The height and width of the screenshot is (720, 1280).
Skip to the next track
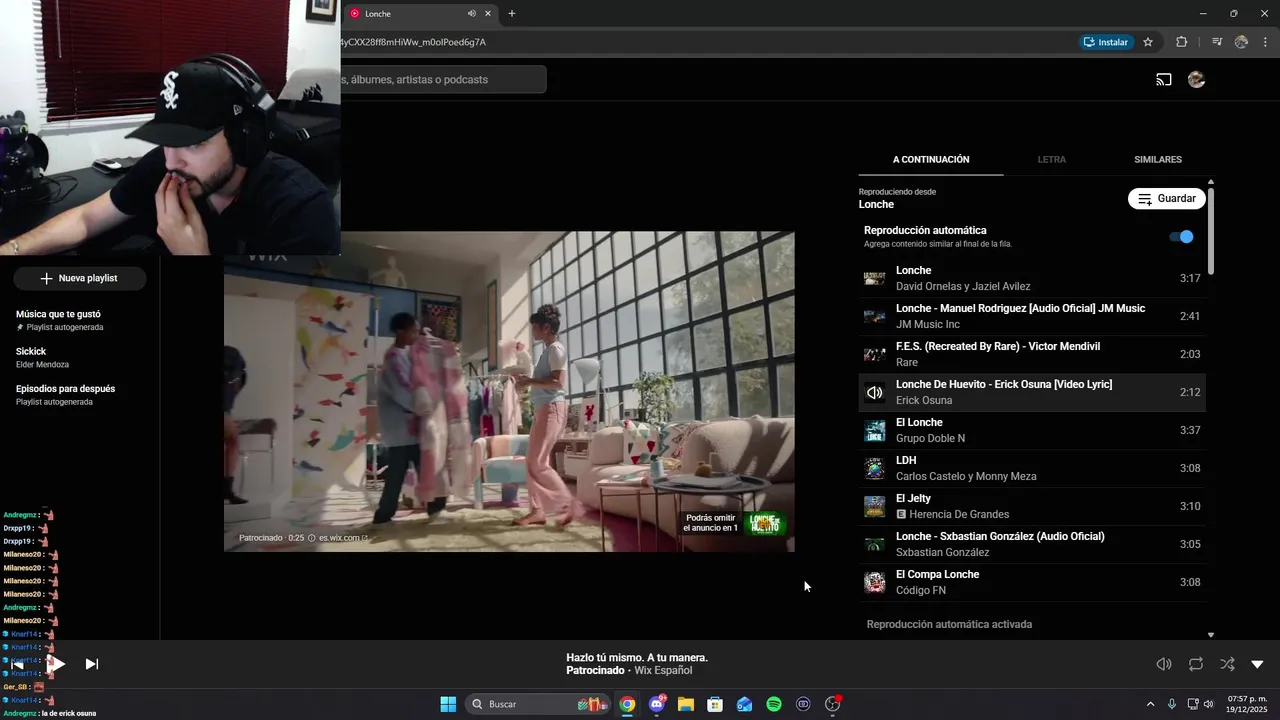tap(91, 664)
